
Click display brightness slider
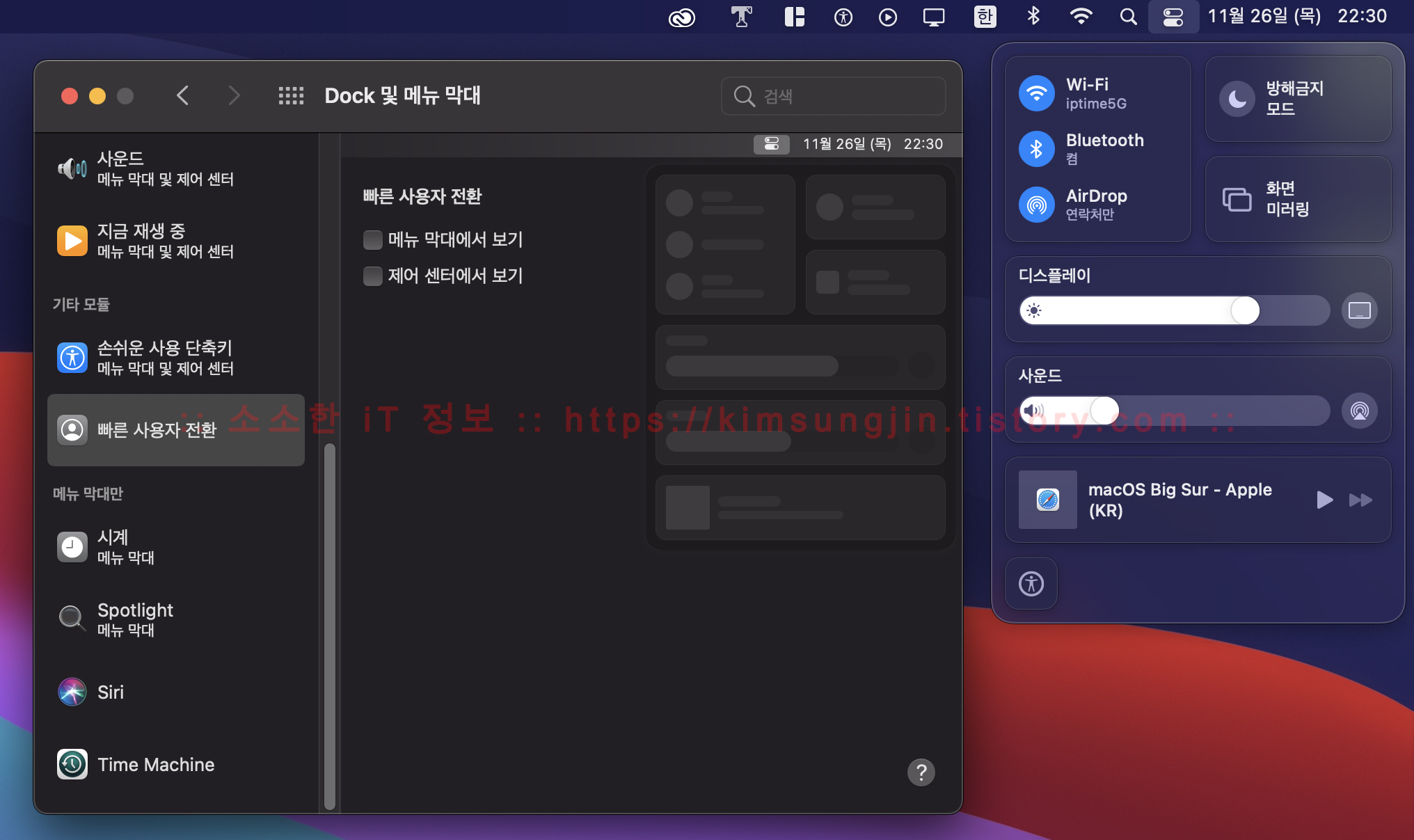coord(1174,310)
